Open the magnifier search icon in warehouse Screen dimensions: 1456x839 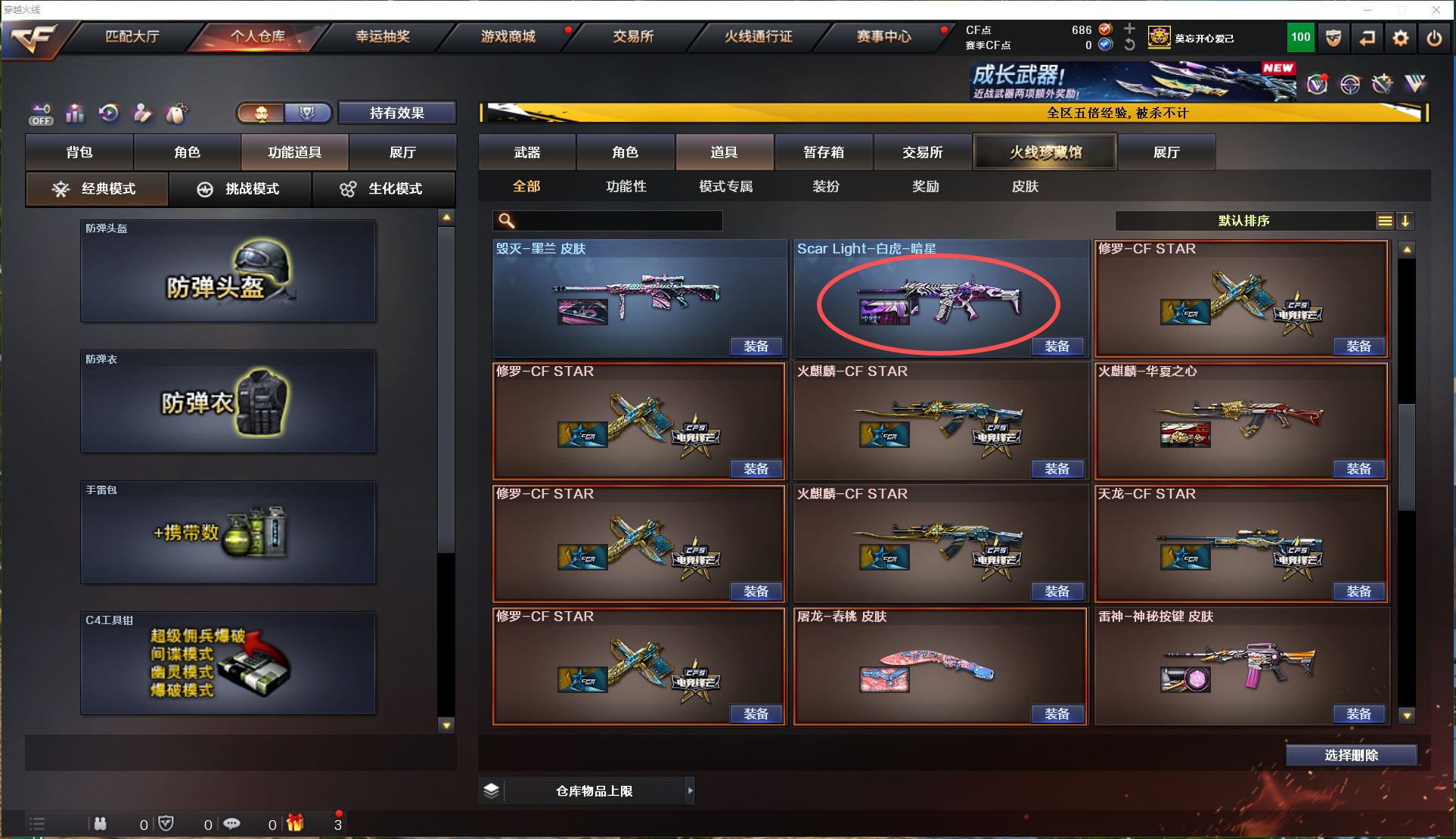click(507, 220)
